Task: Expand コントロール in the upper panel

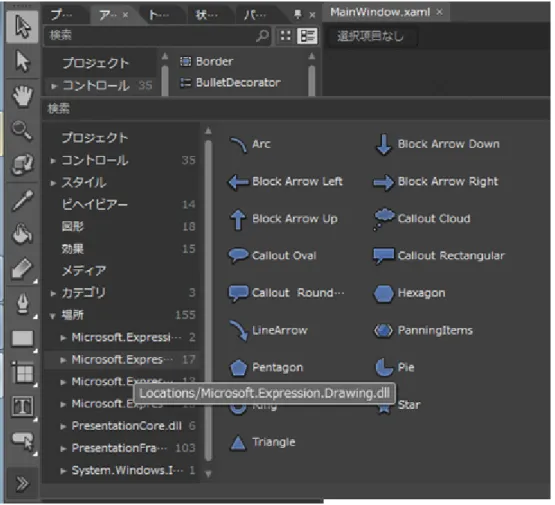Action: 54,86
